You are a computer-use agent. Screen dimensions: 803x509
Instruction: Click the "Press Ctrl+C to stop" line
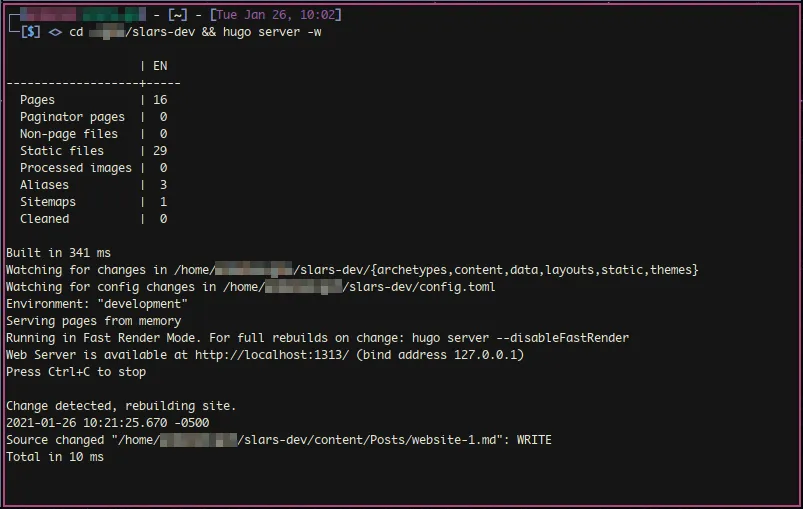[76, 372]
